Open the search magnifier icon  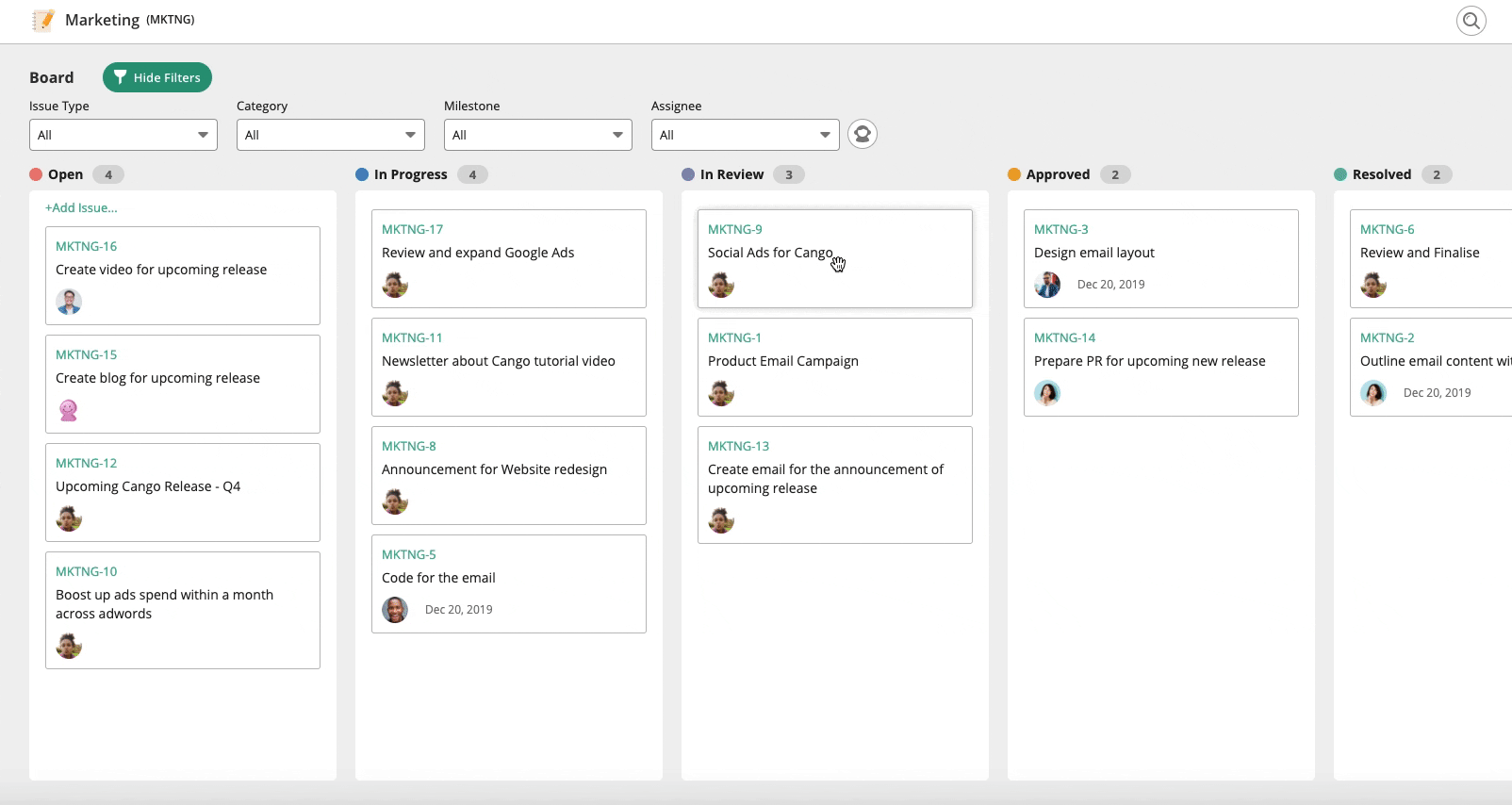(1471, 21)
